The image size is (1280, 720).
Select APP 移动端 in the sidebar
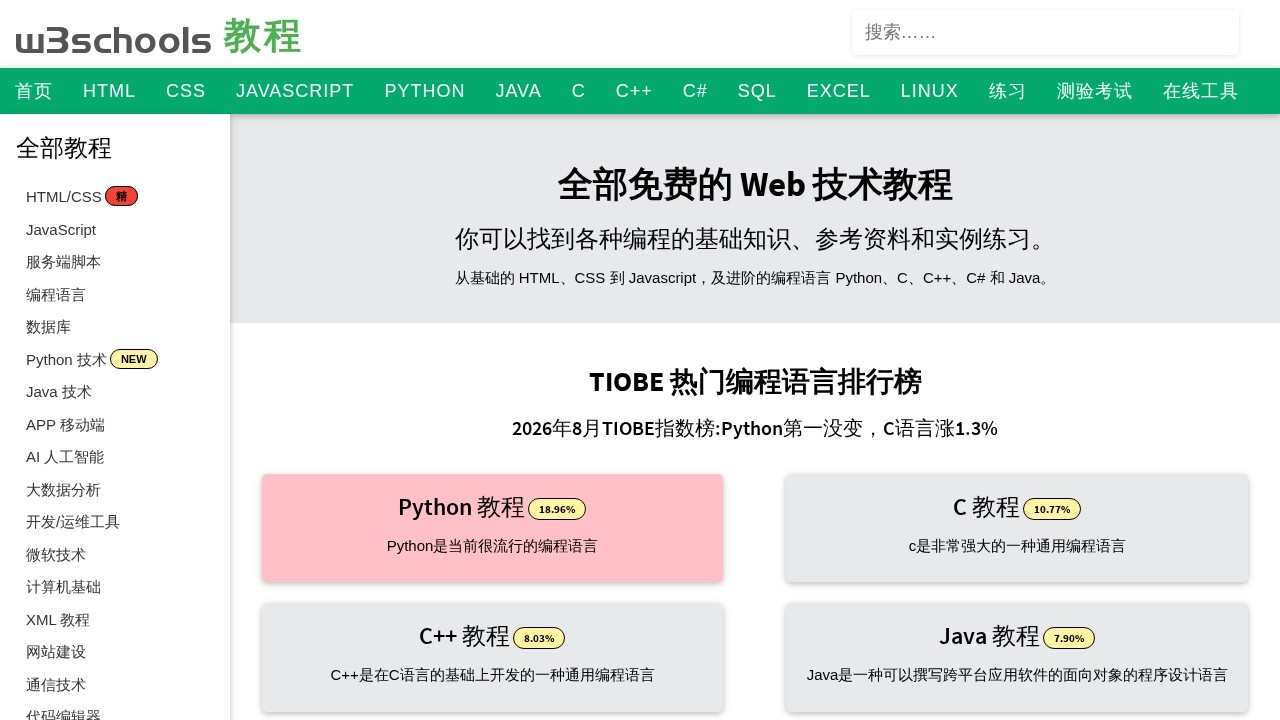[x=65, y=425]
